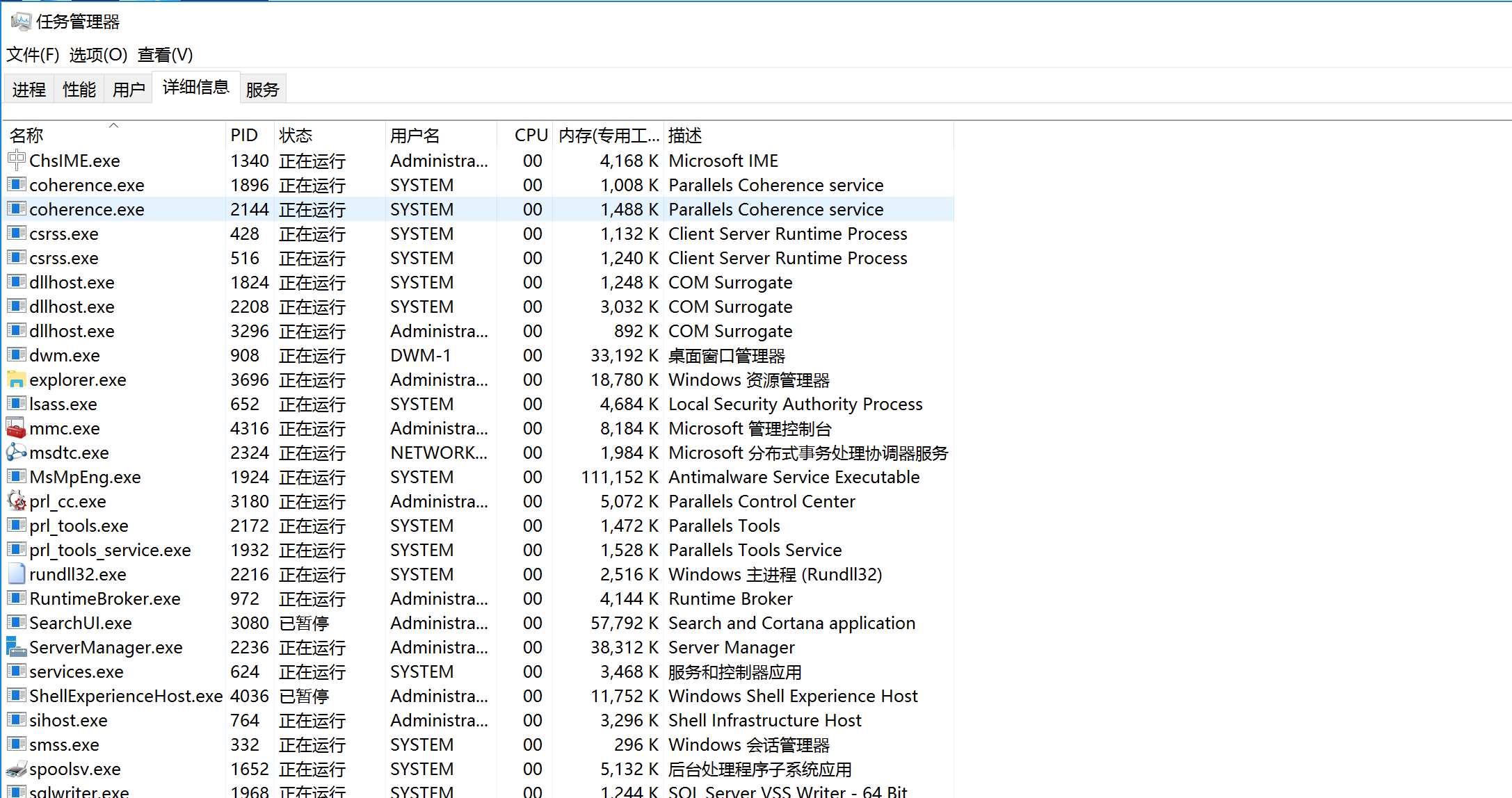This screenshot has height=798, width=1512.
Task: Open the 查看(V) menu
Action: (165, 55)
